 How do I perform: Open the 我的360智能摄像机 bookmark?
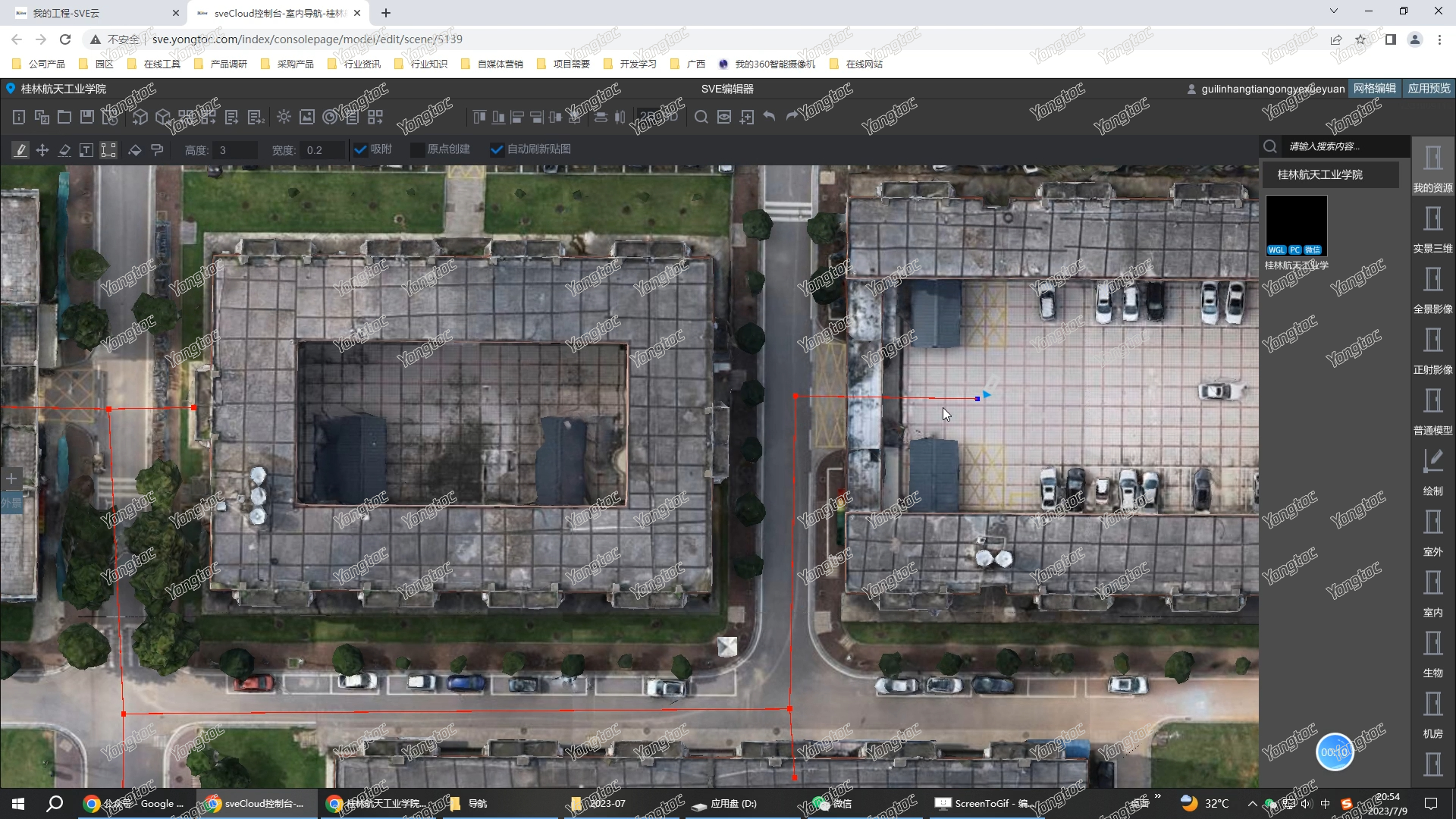[x=767, y=64]
